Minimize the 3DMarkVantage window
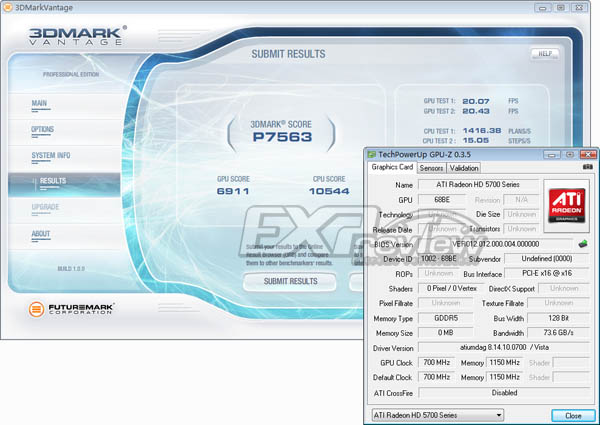600x425 pixels. [x=543, y=8]
